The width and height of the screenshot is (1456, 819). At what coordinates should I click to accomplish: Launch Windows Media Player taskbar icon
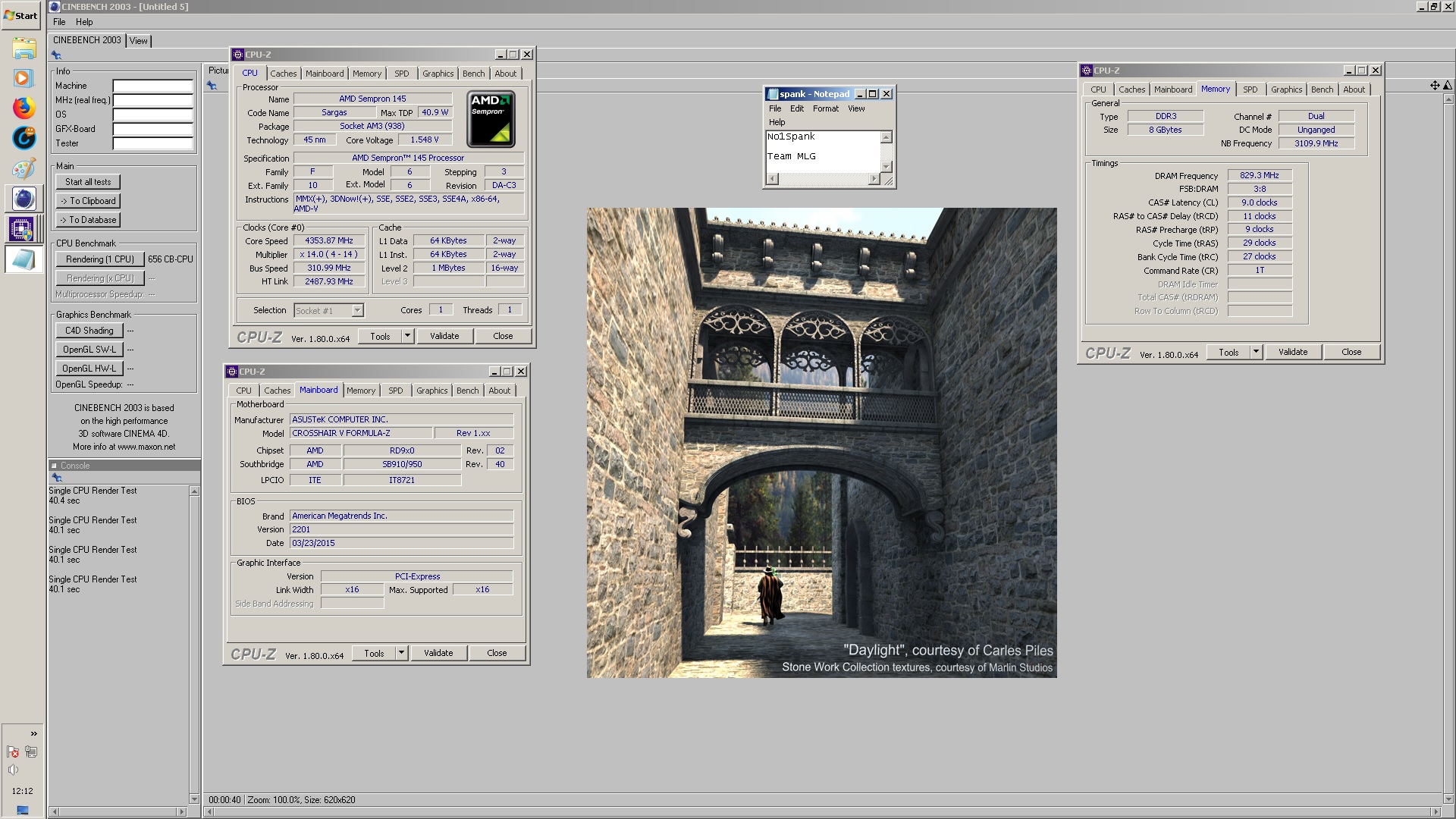pyautogui.click(x=24, y=78)
